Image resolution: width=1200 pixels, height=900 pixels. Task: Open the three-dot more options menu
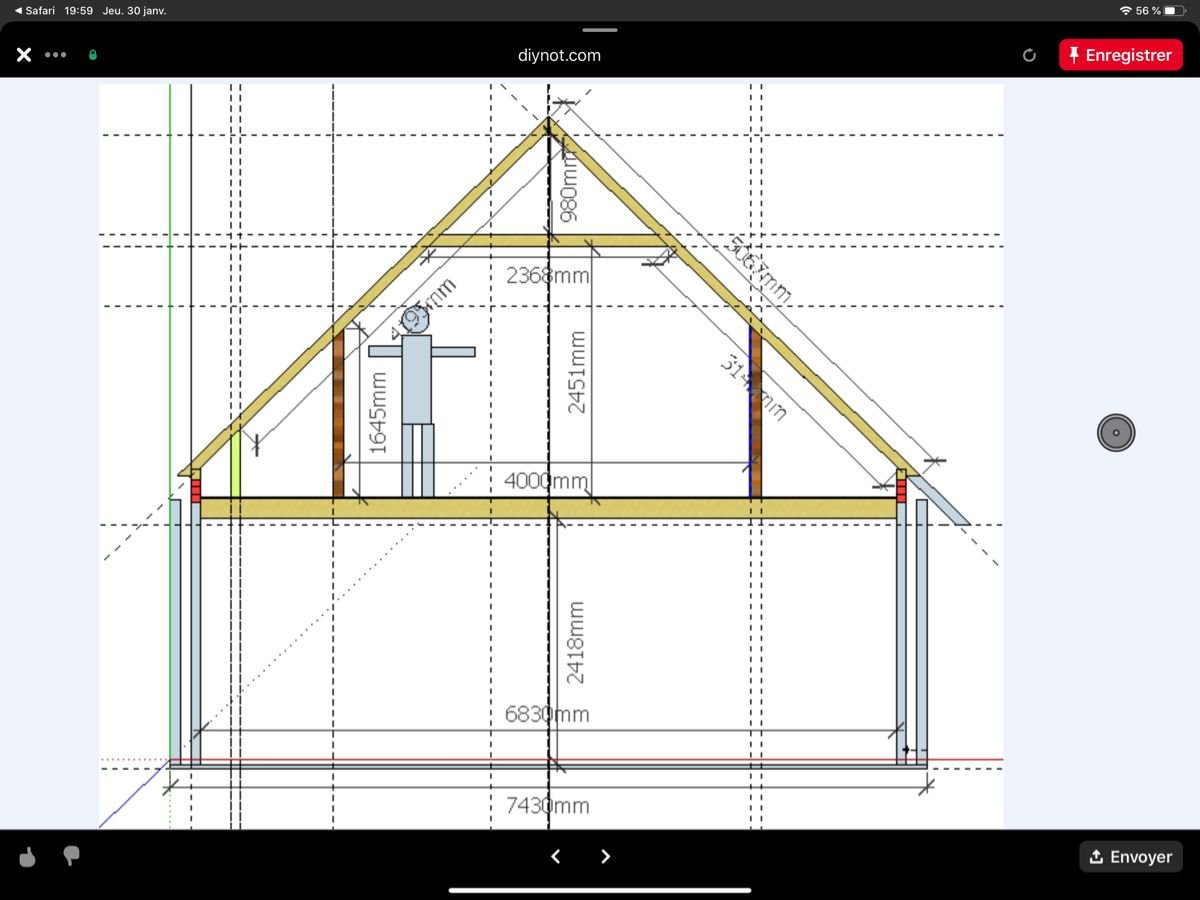[x=56, y=55]
